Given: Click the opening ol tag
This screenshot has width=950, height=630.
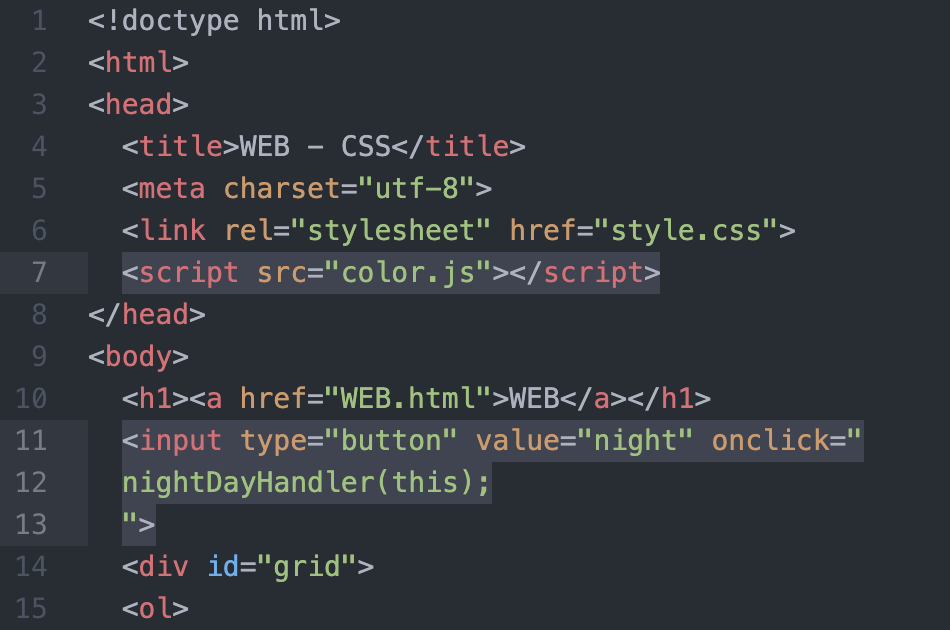Looking at the screenshot, I should pos(156,609).
